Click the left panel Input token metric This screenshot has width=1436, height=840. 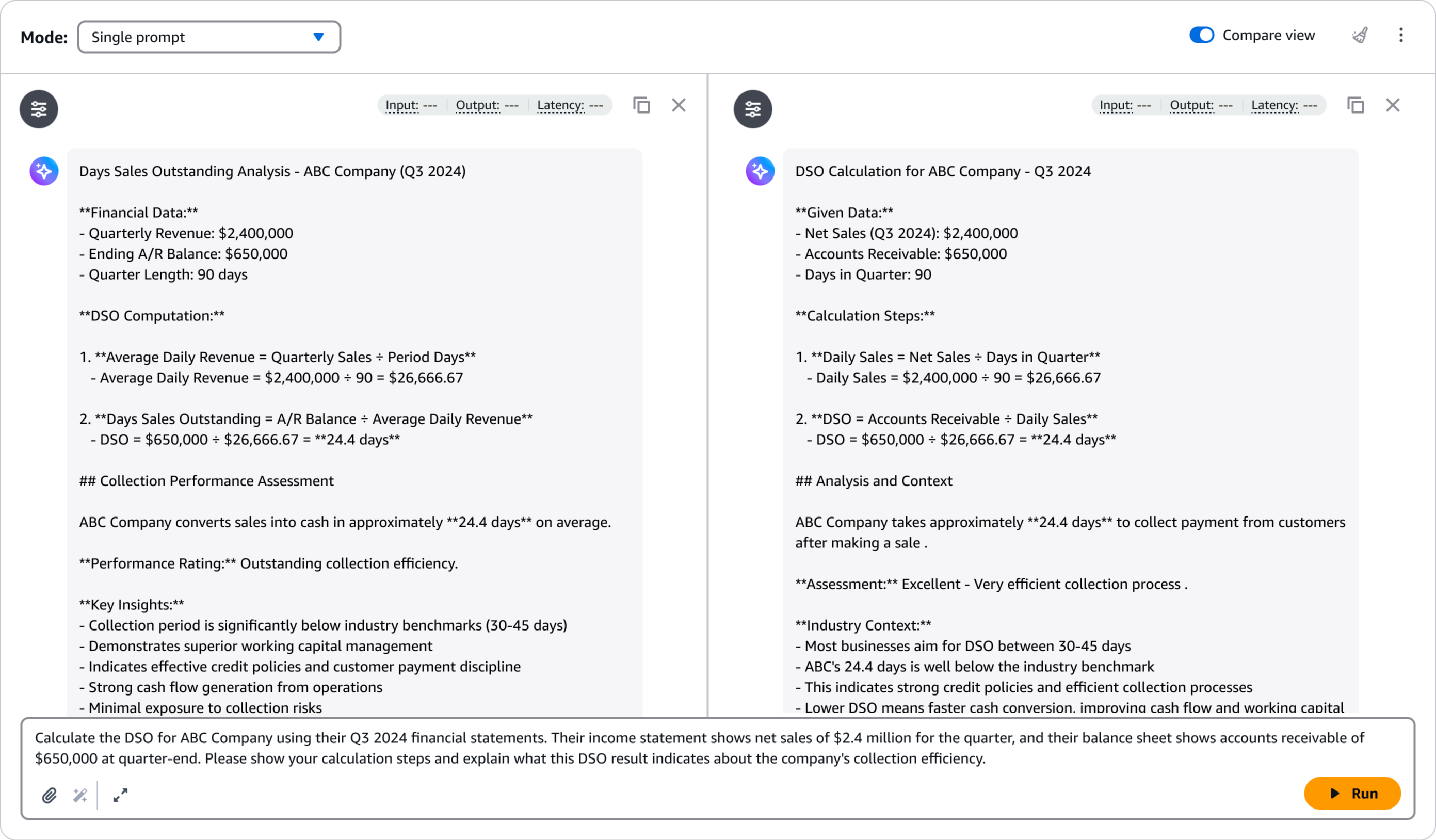click(411, 105)
